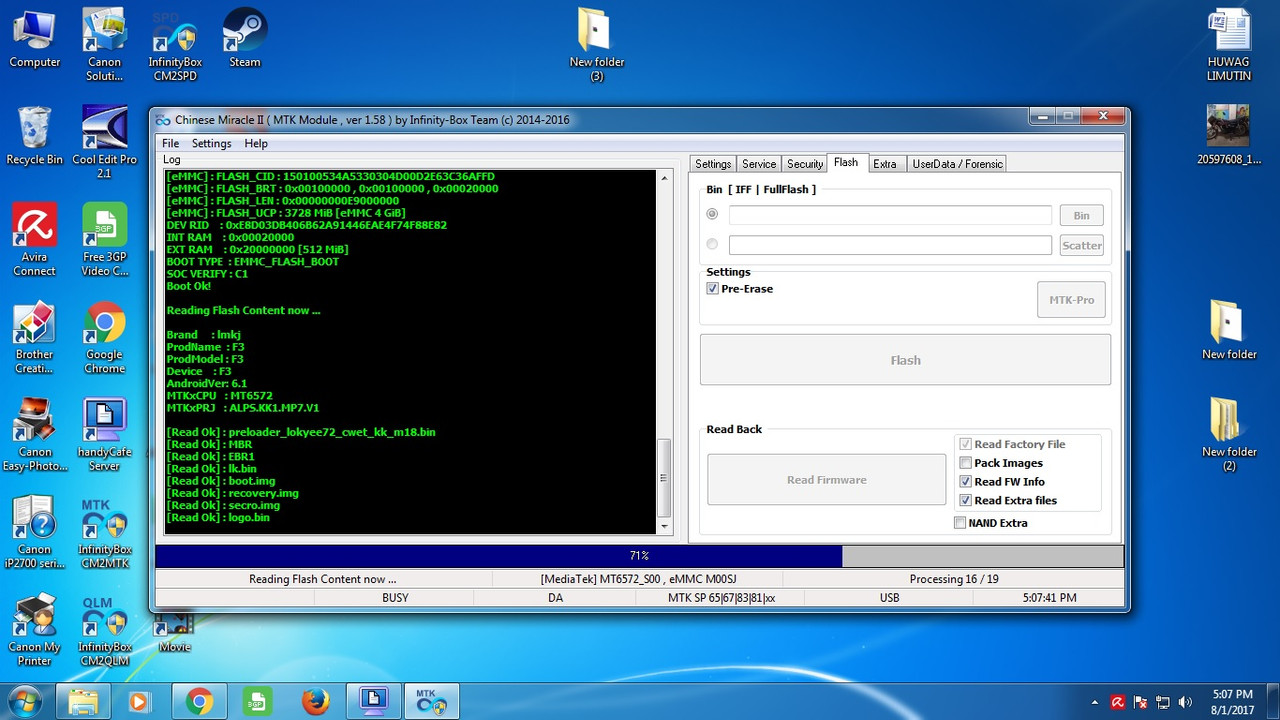Viewport: 1280px width, 720px height.
Task: Open the Movie desktop icon
Action: 174,631
